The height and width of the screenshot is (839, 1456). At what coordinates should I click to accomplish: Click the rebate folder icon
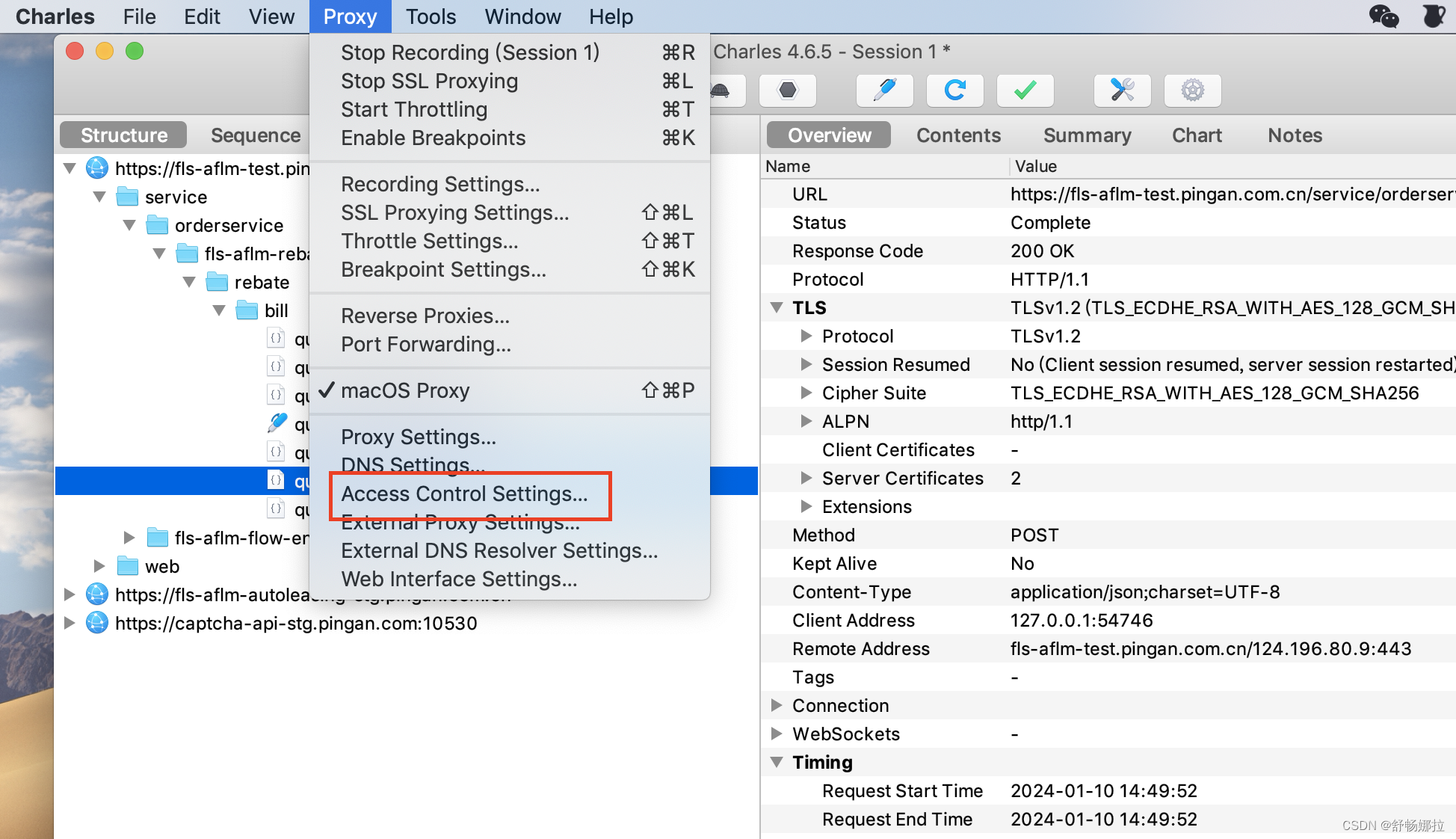tap(217, 282)
